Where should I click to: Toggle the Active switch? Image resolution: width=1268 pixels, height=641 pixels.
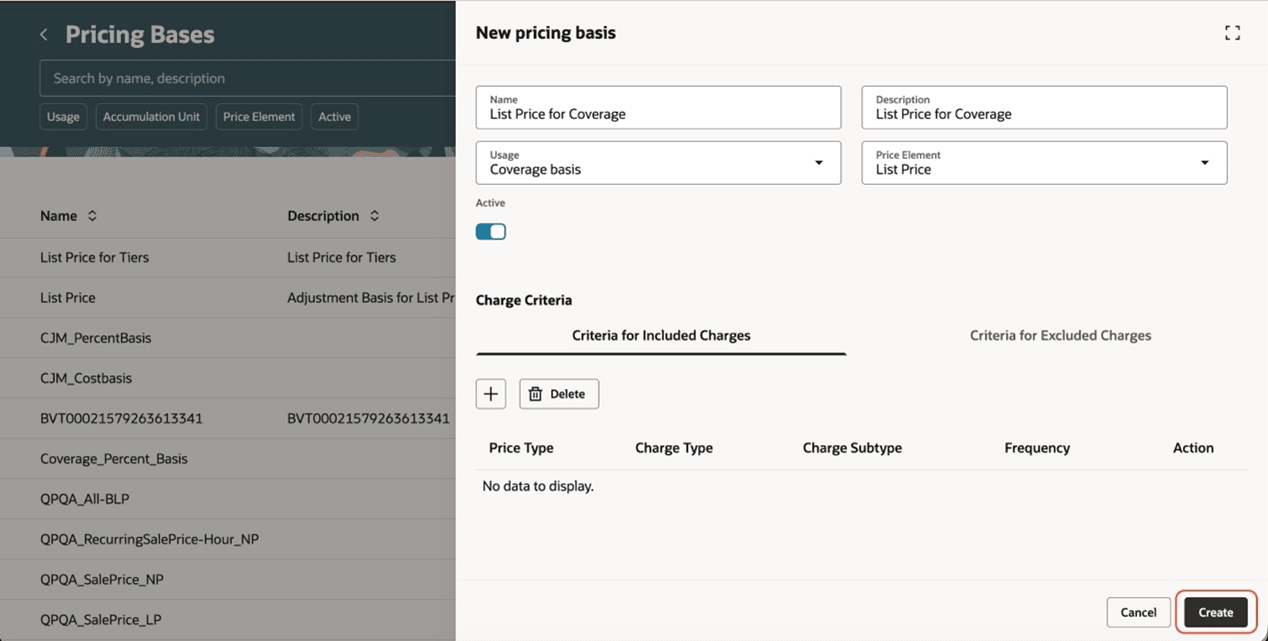(x=491, y=232)
